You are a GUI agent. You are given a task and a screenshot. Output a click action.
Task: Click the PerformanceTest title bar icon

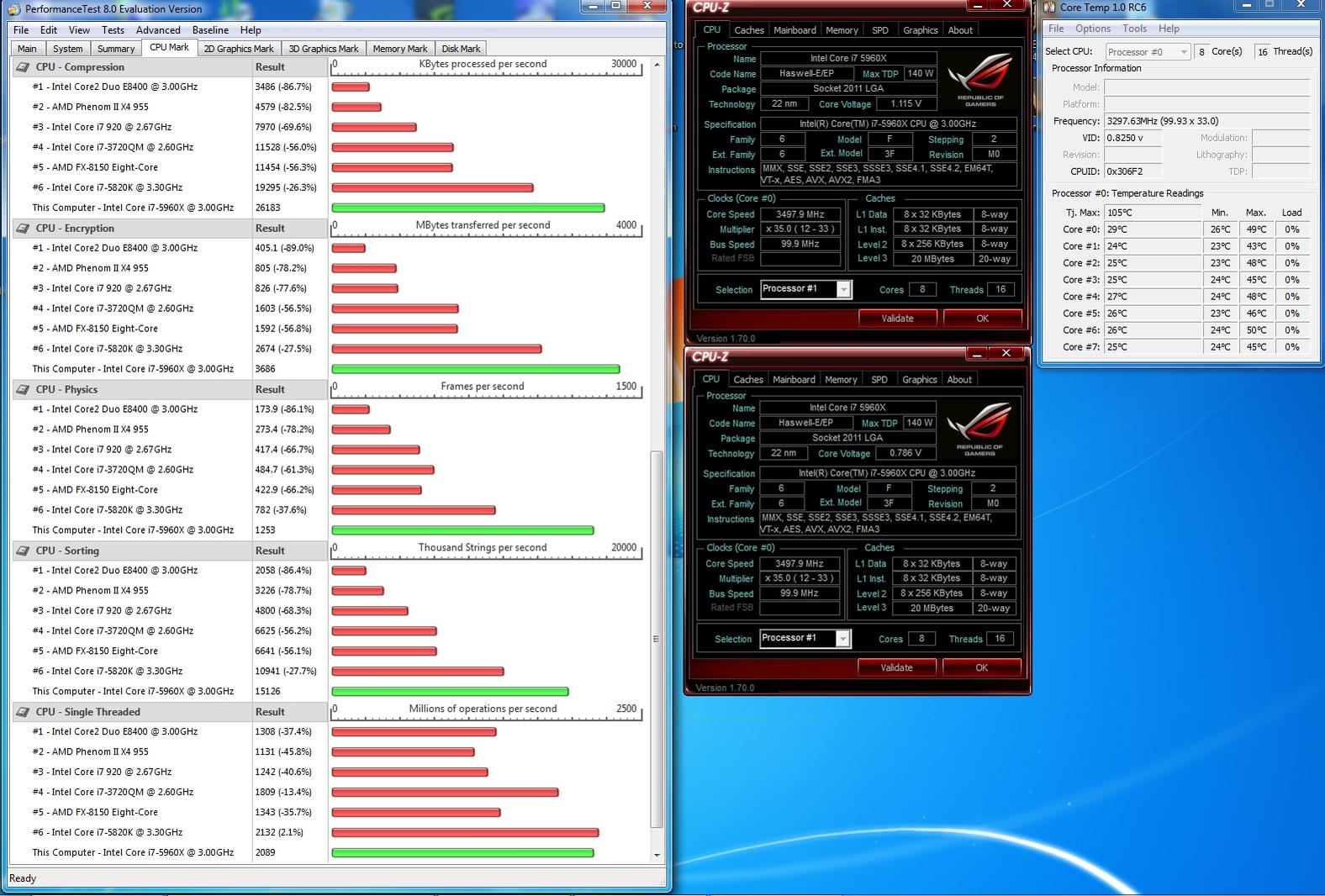(14, 9)
